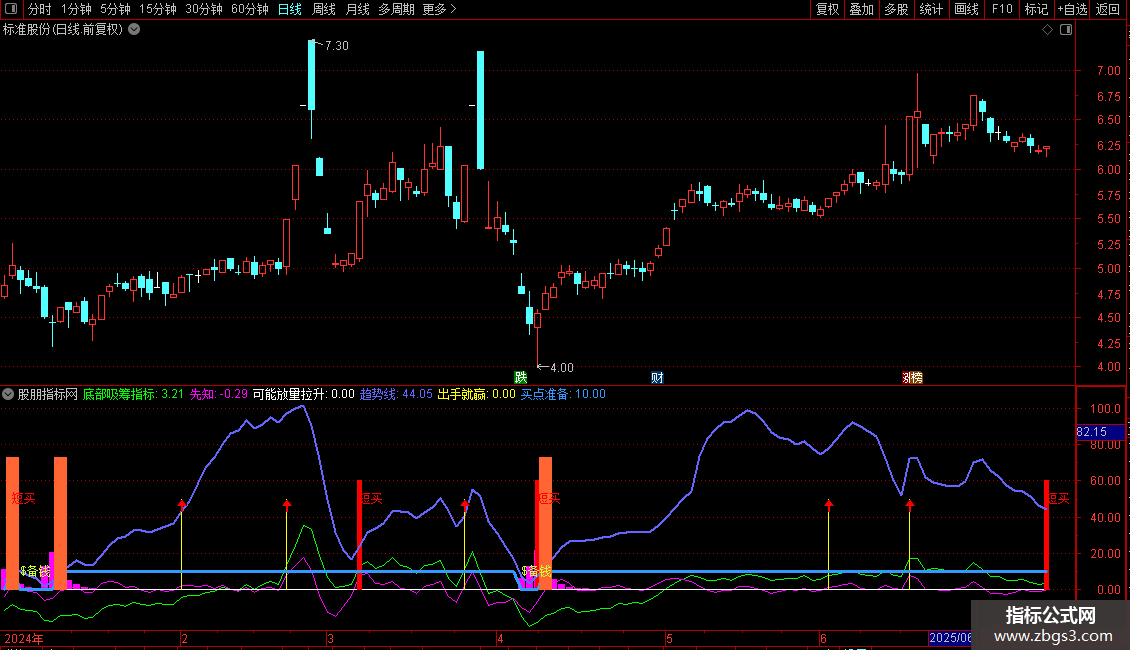The width and height of the screenshot is (1130, 650).
Task: Click the 2024年 label on time axis
Action: (x=24, y=638)
